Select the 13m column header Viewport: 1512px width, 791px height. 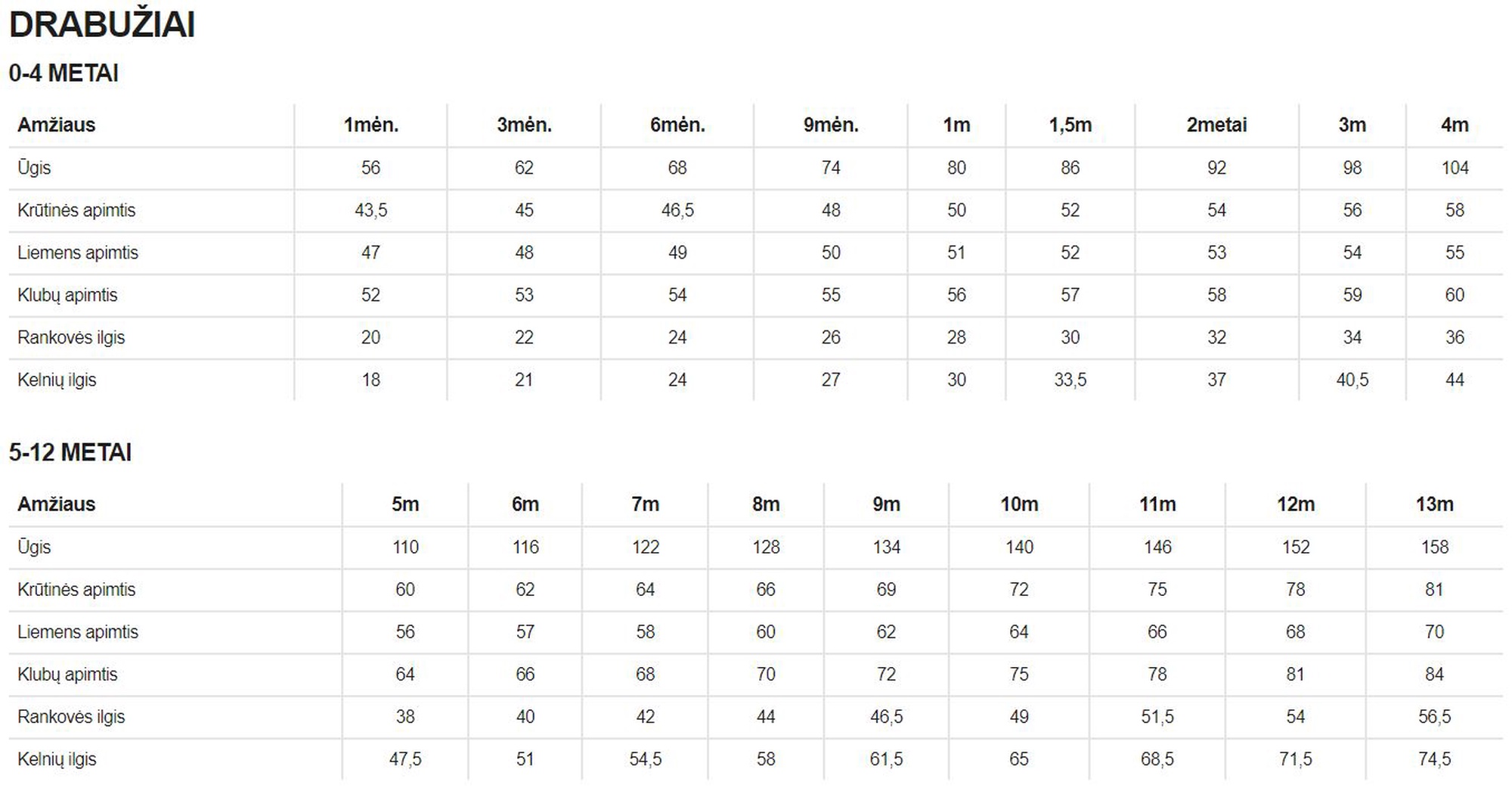1433,504
